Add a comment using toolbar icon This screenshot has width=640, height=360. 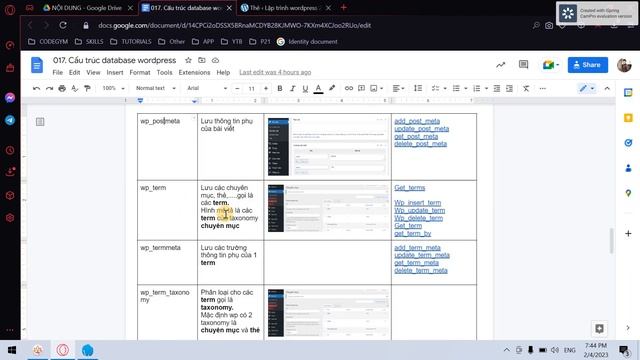(361, 88)
